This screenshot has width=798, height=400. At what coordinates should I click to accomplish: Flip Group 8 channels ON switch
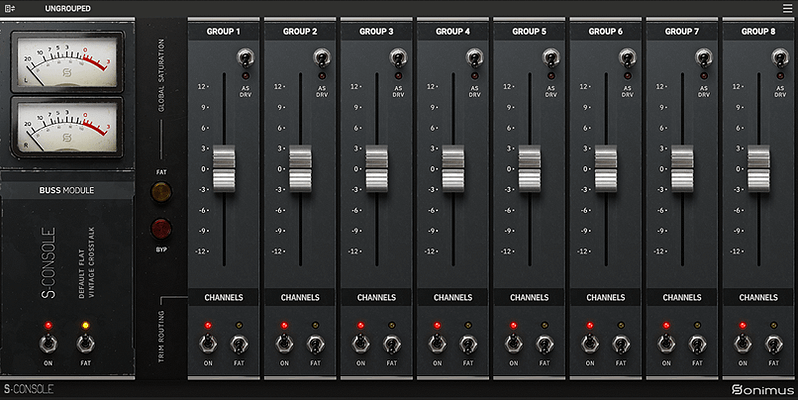(743, 344)
